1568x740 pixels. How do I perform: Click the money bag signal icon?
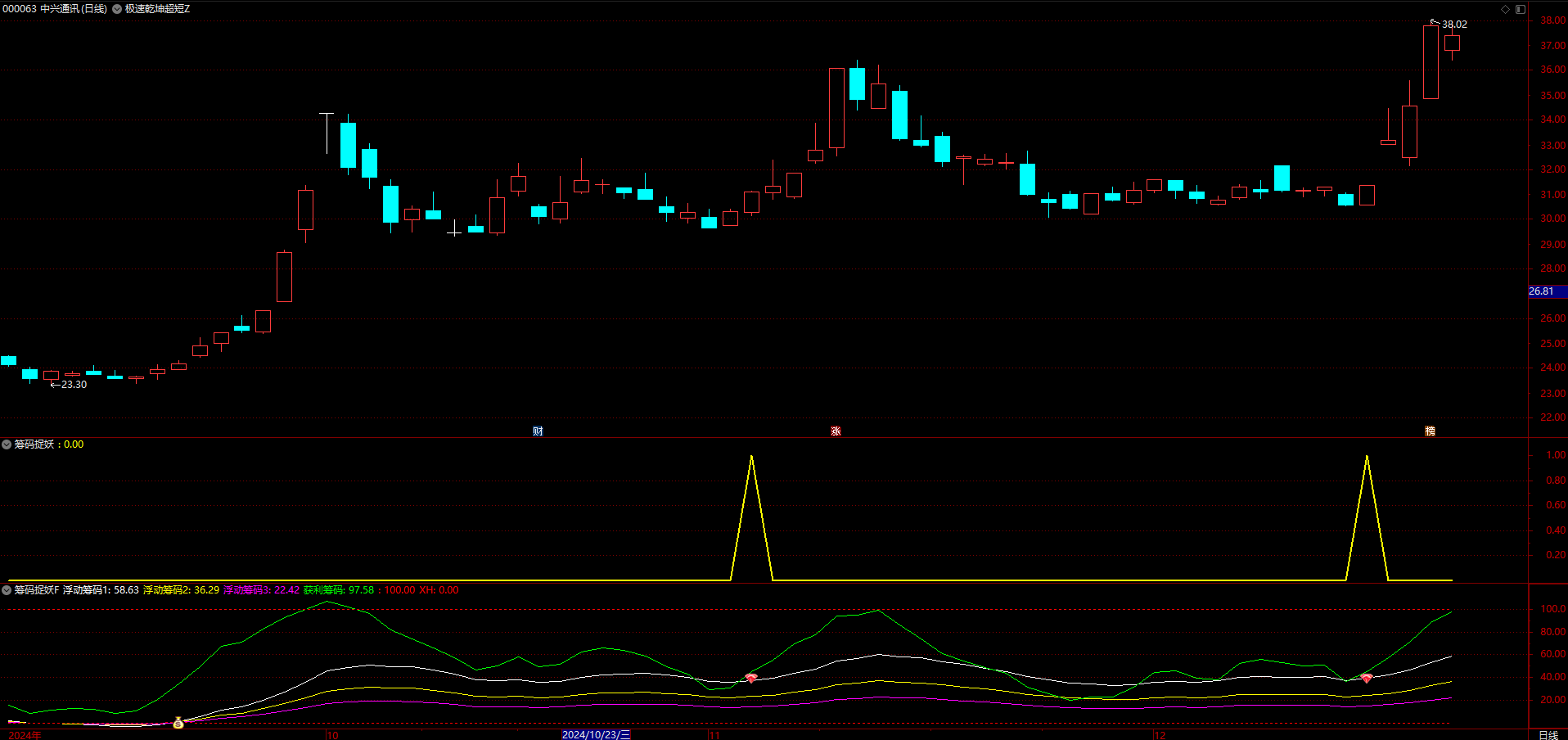click(178, 723)
